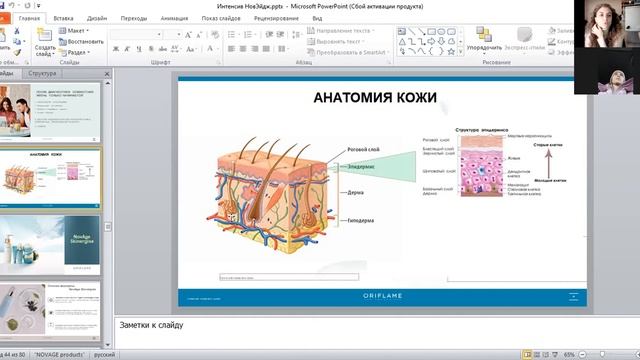The image size is (640, 360).
Task: Select the rectangle shape in gallery
Action: 431,32
